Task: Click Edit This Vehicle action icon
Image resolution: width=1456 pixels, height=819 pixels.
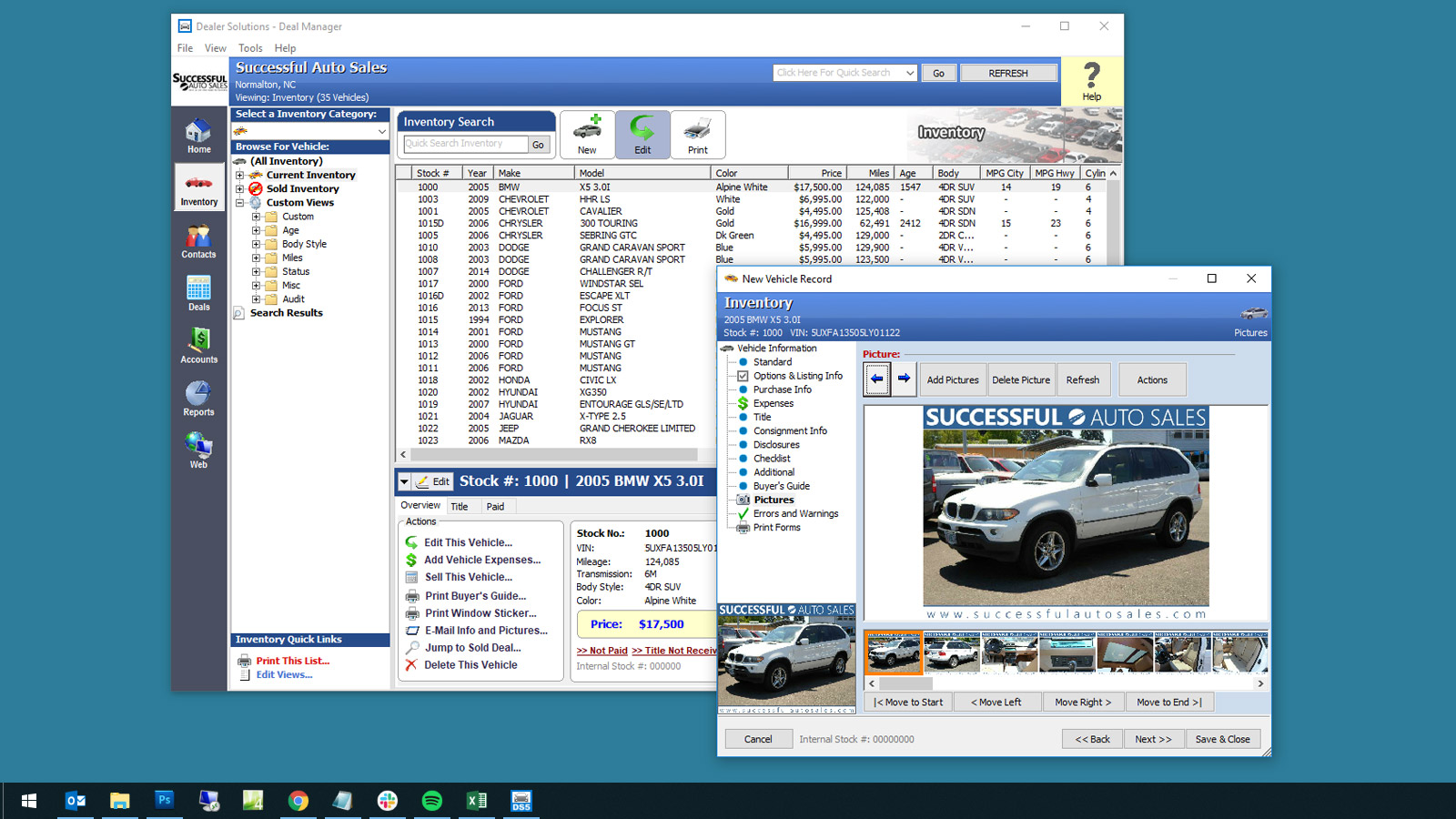Action: 411,542
